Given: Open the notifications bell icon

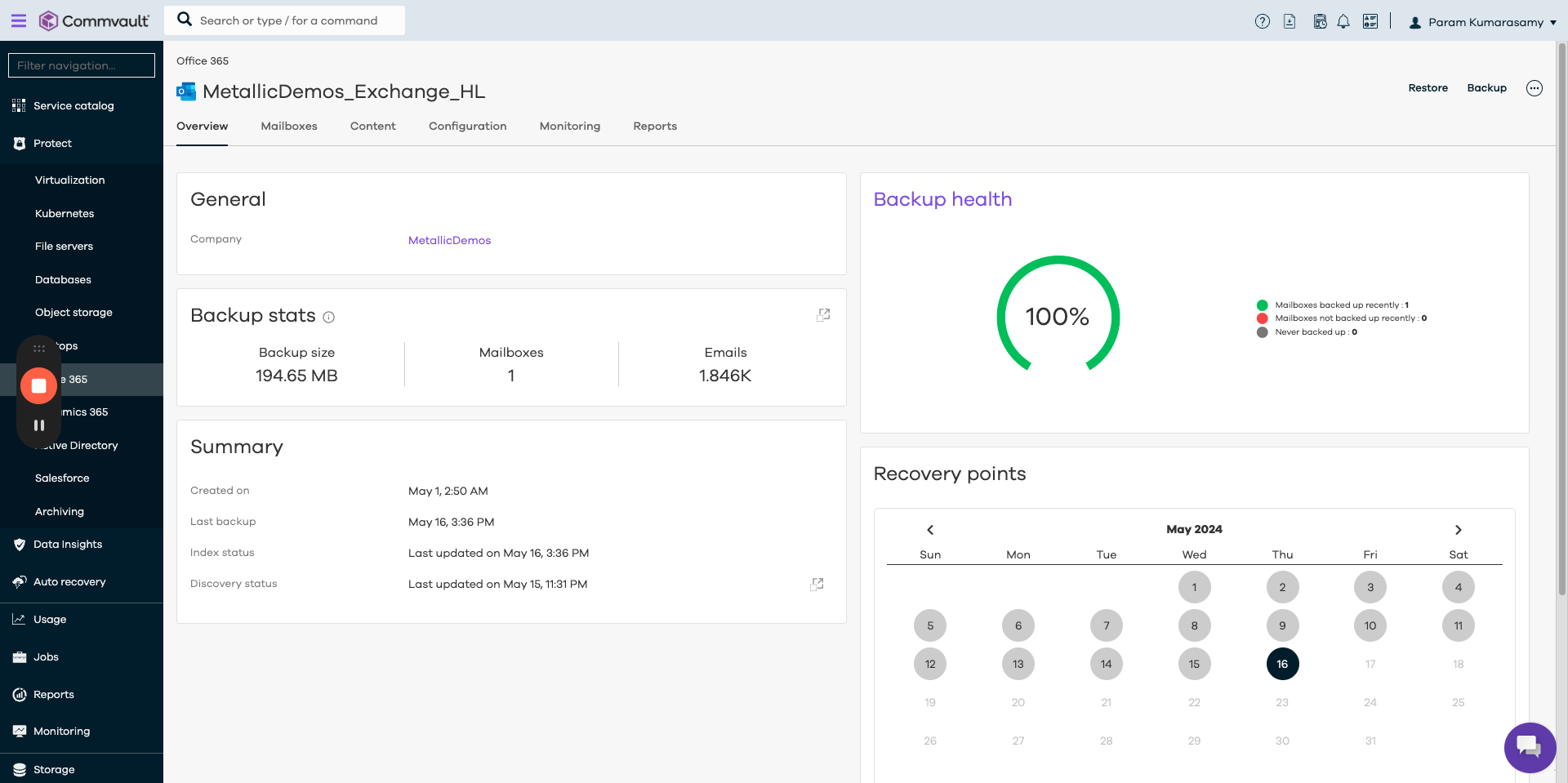Looking at the screenshot, I should point(1343,22).
